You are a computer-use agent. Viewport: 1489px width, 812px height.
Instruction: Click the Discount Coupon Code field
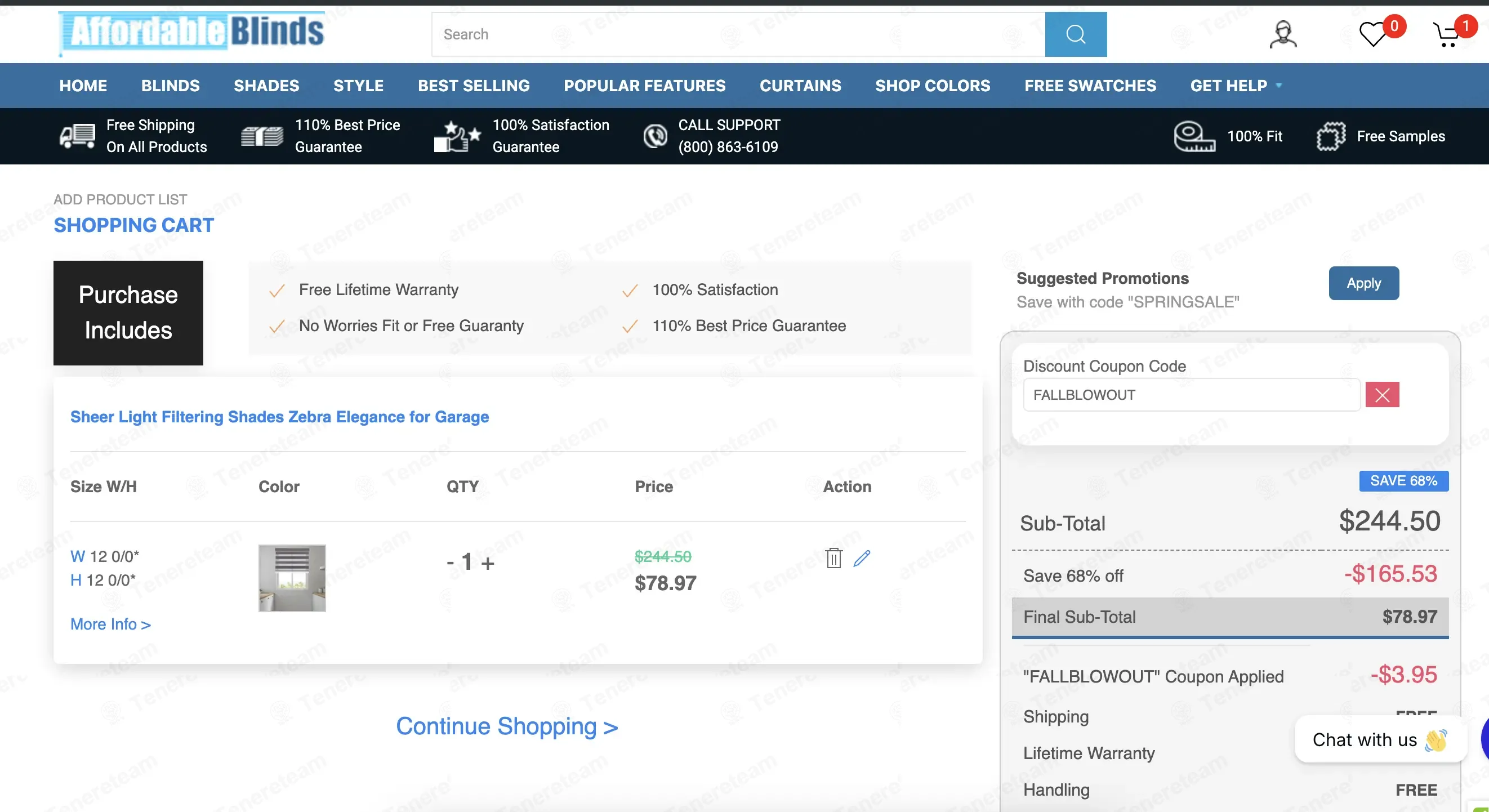[1191, 395]
